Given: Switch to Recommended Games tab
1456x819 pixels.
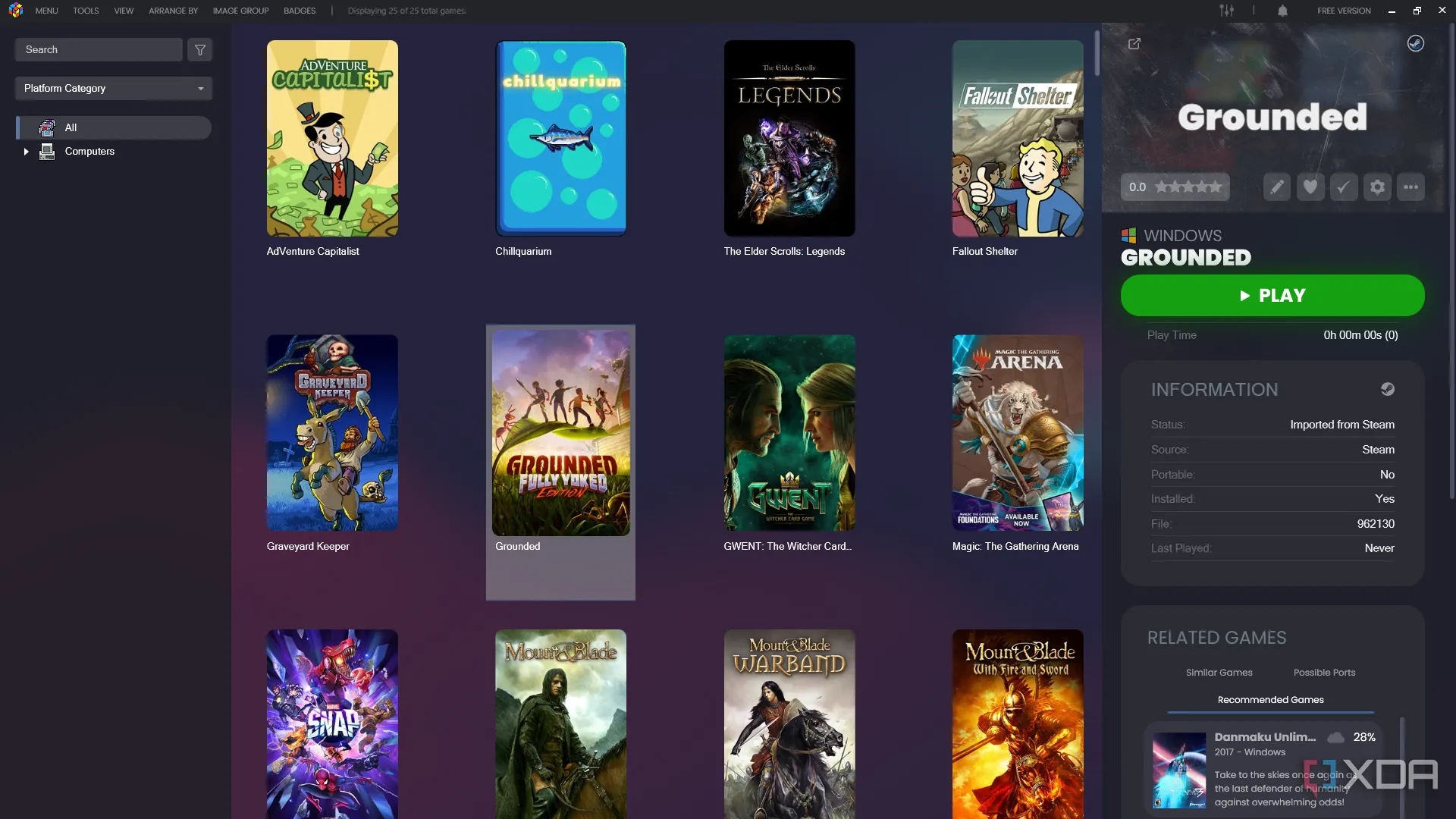Looking at the screenshot, I should 1271,700.
